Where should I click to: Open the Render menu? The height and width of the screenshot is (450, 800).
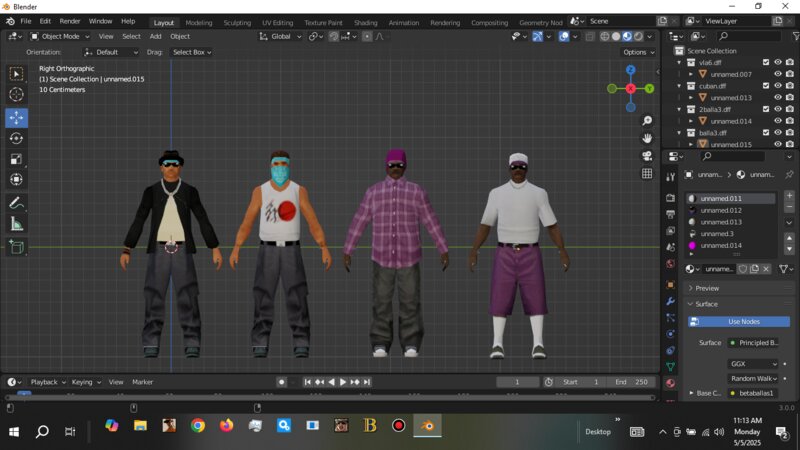70,21
